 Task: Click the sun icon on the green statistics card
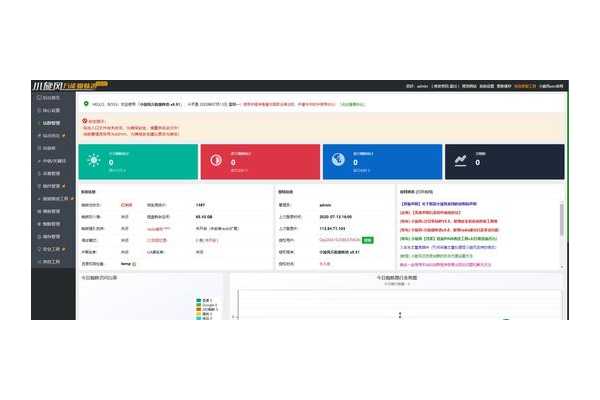click(x=96, y=160)
